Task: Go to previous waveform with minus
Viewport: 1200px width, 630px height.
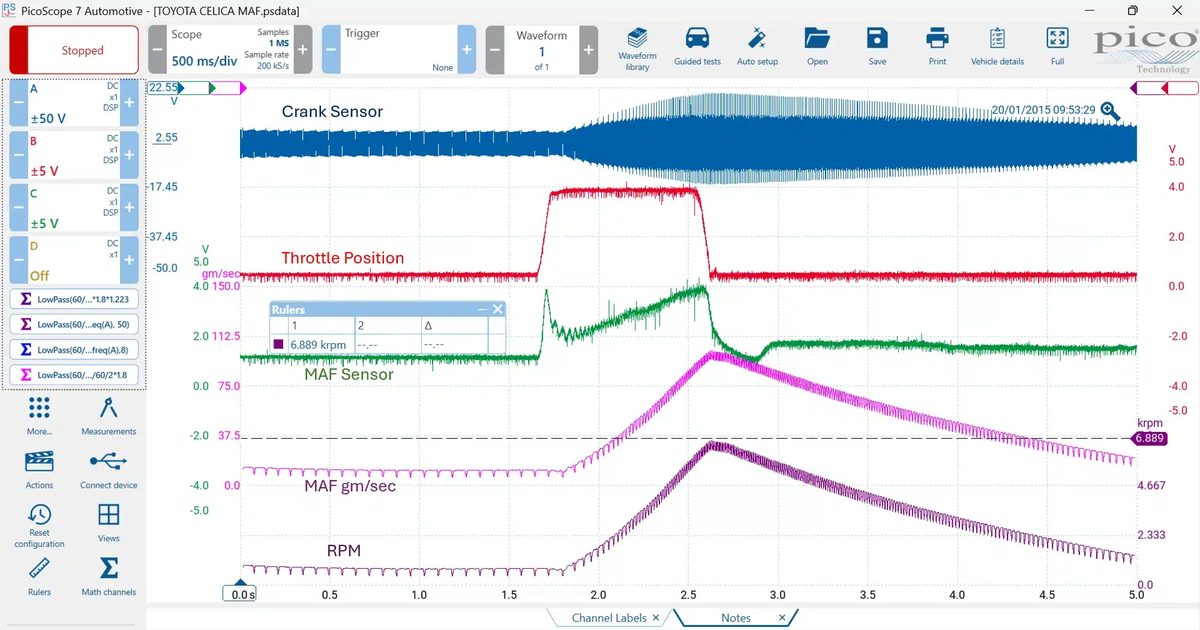Action: pyautogui.click(x=495, y=50)
